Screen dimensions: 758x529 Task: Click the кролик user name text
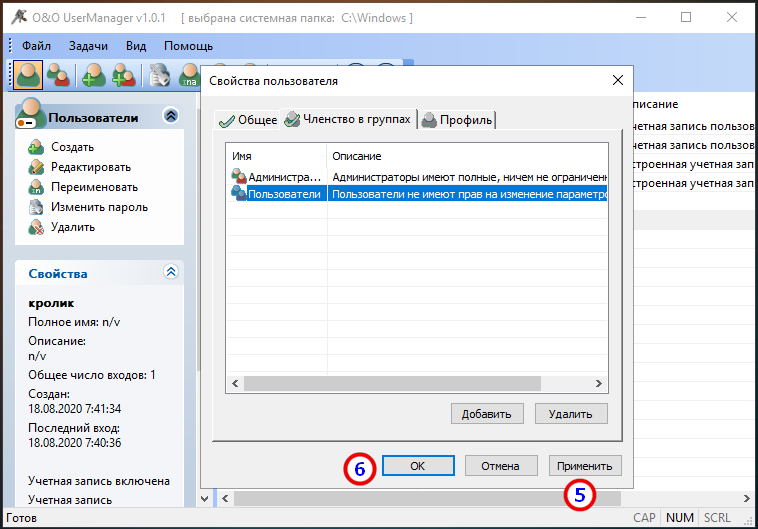[51, 303]
